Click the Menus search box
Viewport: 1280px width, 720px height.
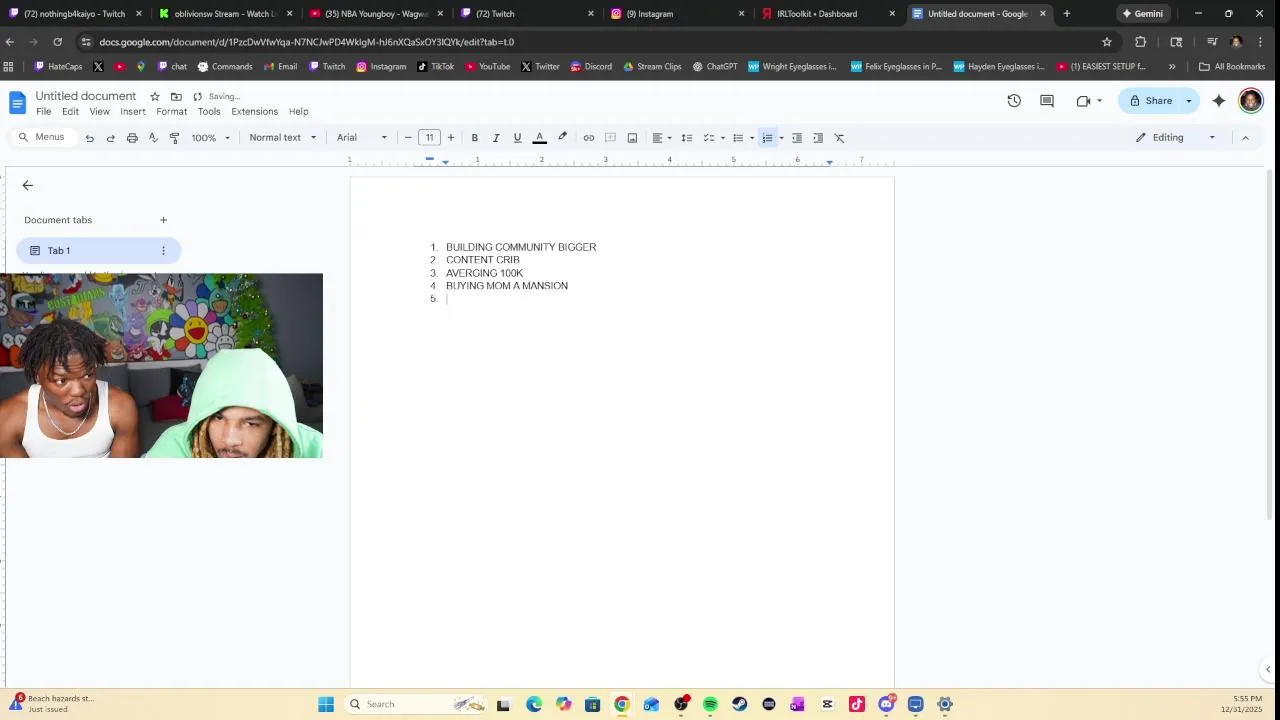[42, 137]
